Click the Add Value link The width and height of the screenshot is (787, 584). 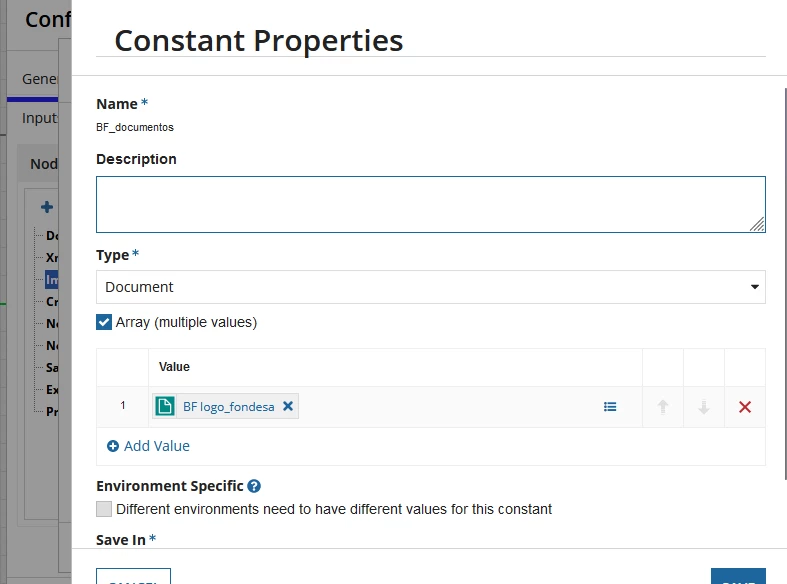(157, 446)
